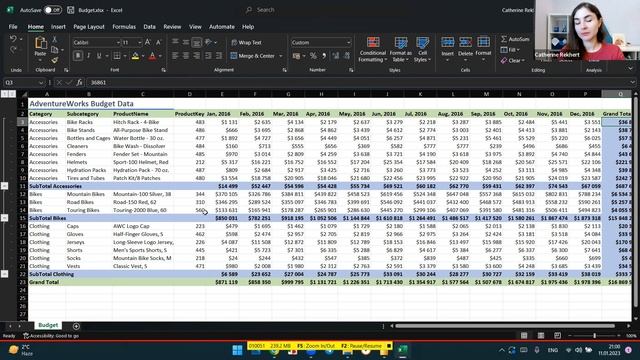Click the Copy icon
This screenshot has width=640, height=360.
point(55,50)
